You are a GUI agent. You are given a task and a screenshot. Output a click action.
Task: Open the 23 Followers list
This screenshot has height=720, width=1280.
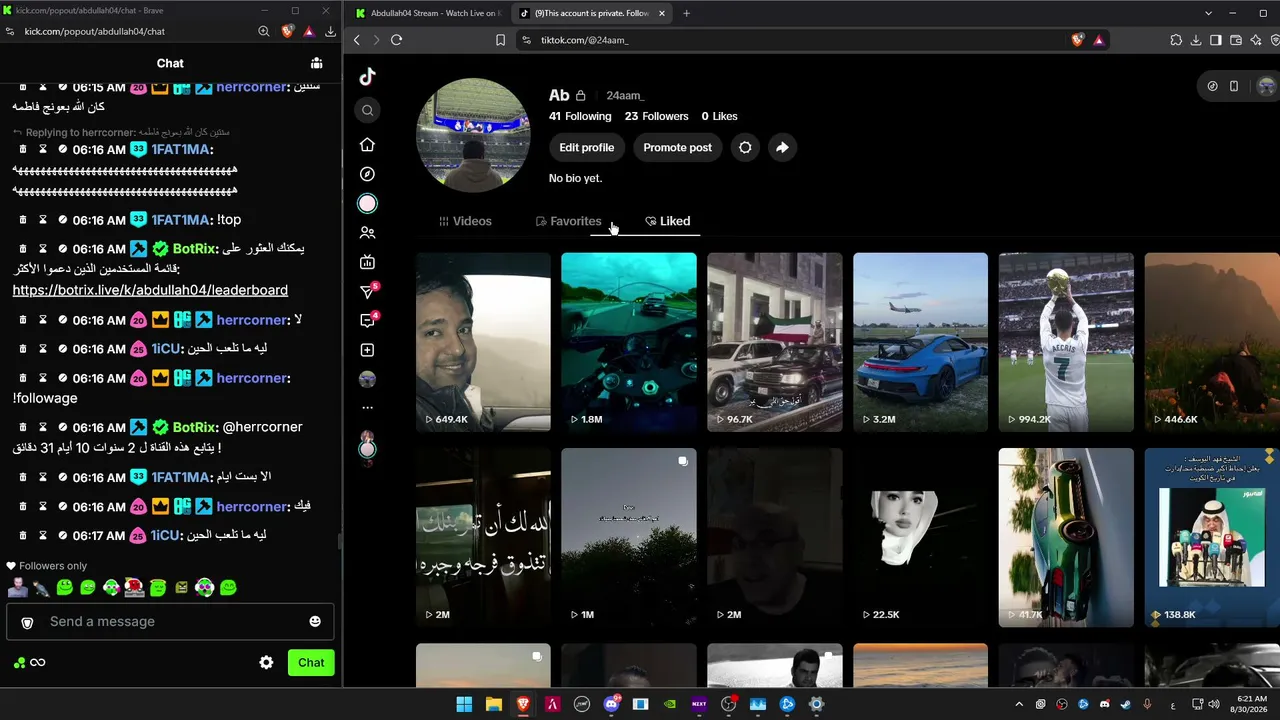click(x=657, y=116)
